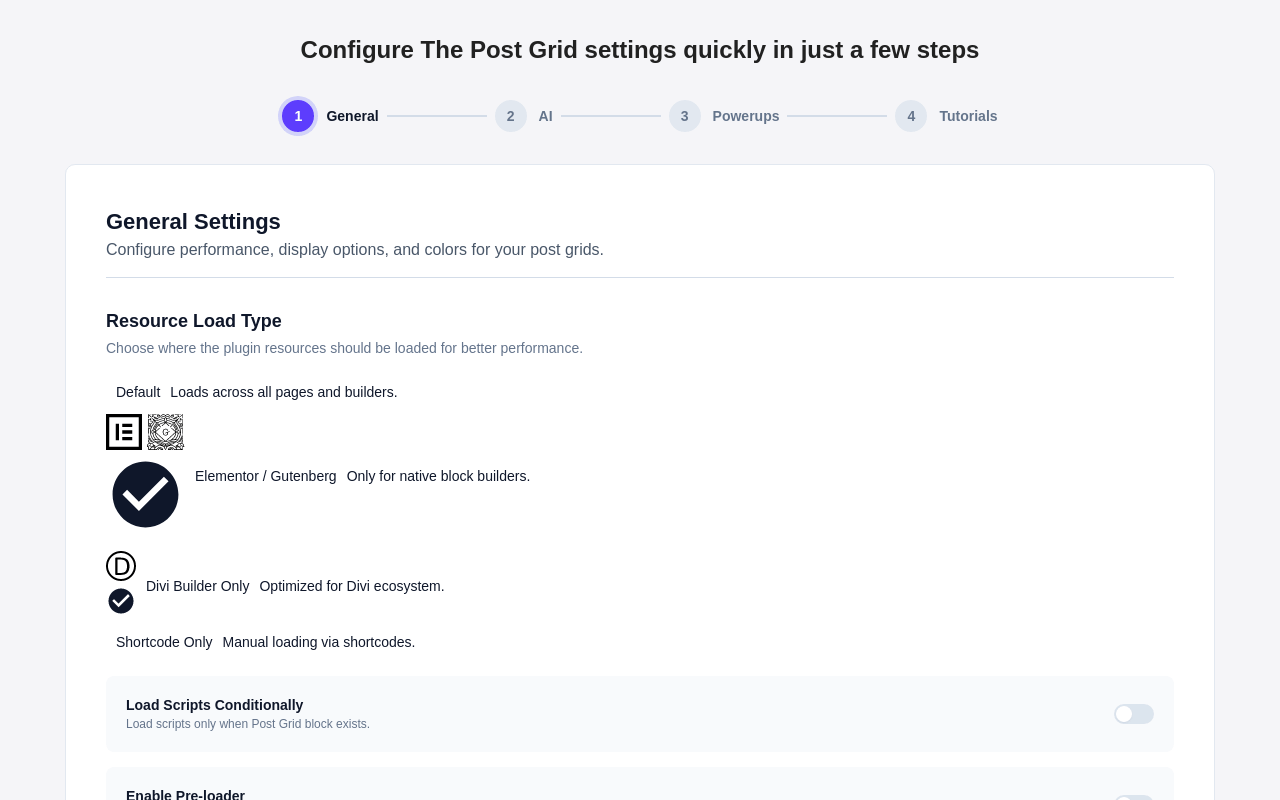Click the step 2 circle badge

pos(510,116)
